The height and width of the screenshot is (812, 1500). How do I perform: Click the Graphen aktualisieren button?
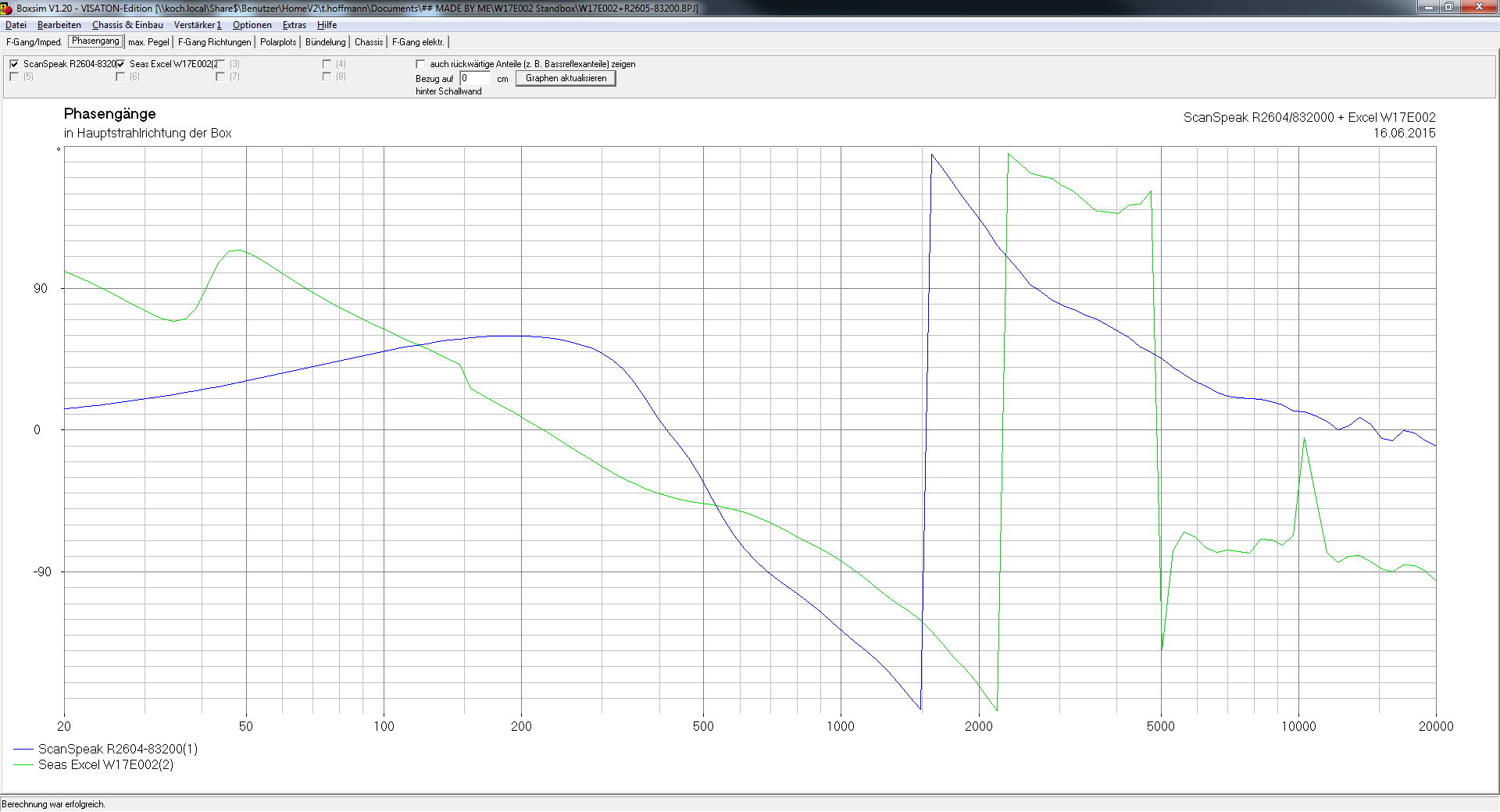(x=566, y=78)
